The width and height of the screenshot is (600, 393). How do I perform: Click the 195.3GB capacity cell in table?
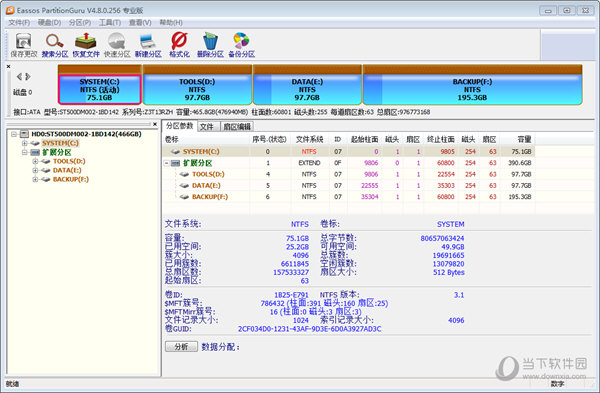520,197
